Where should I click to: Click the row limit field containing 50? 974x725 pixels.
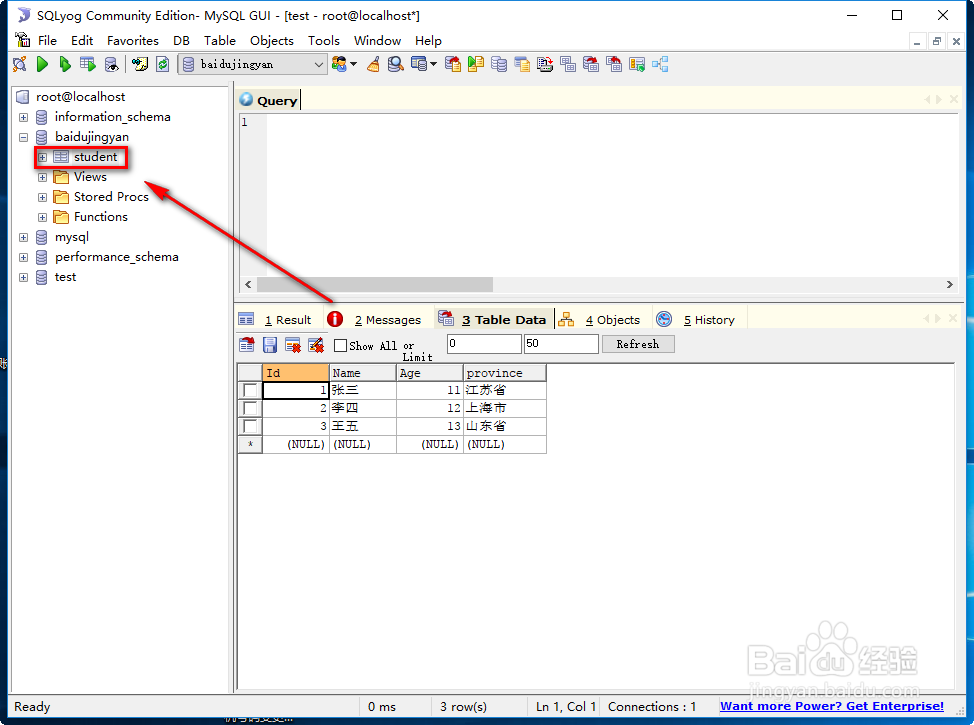pyautogui.click(x=561, y=344)
